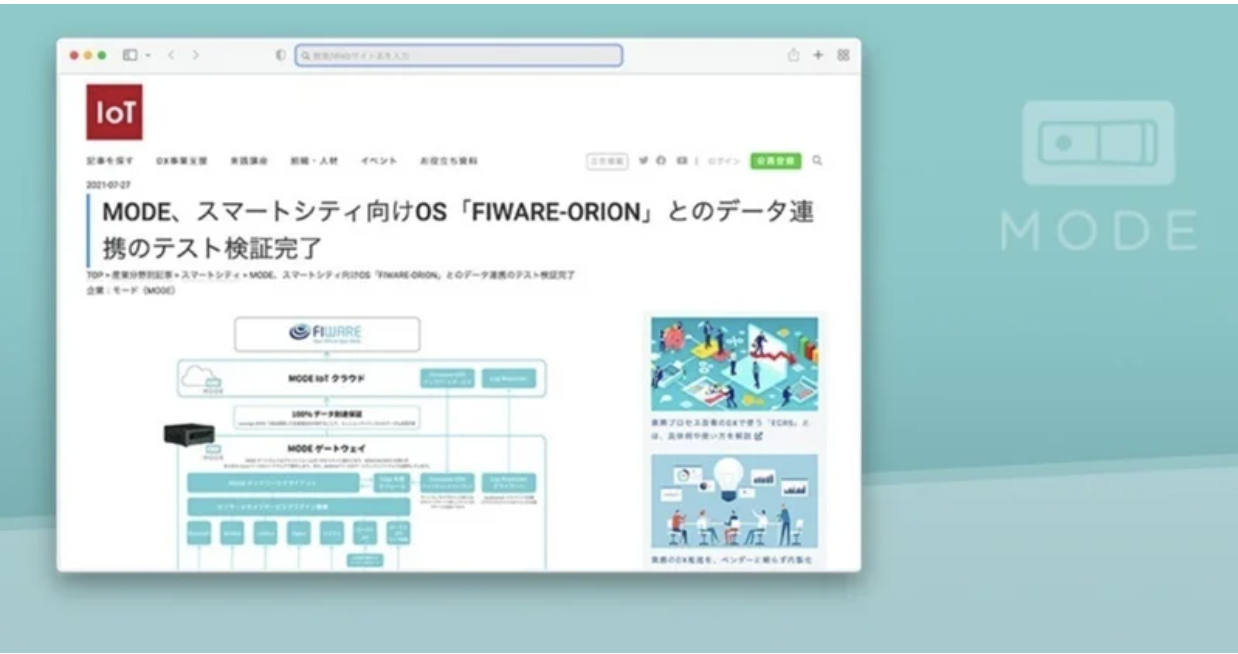The height and width of the screenshot is (654, 1238).
Task: Toggle the Safari sidebar button
Action: point(130,56)
